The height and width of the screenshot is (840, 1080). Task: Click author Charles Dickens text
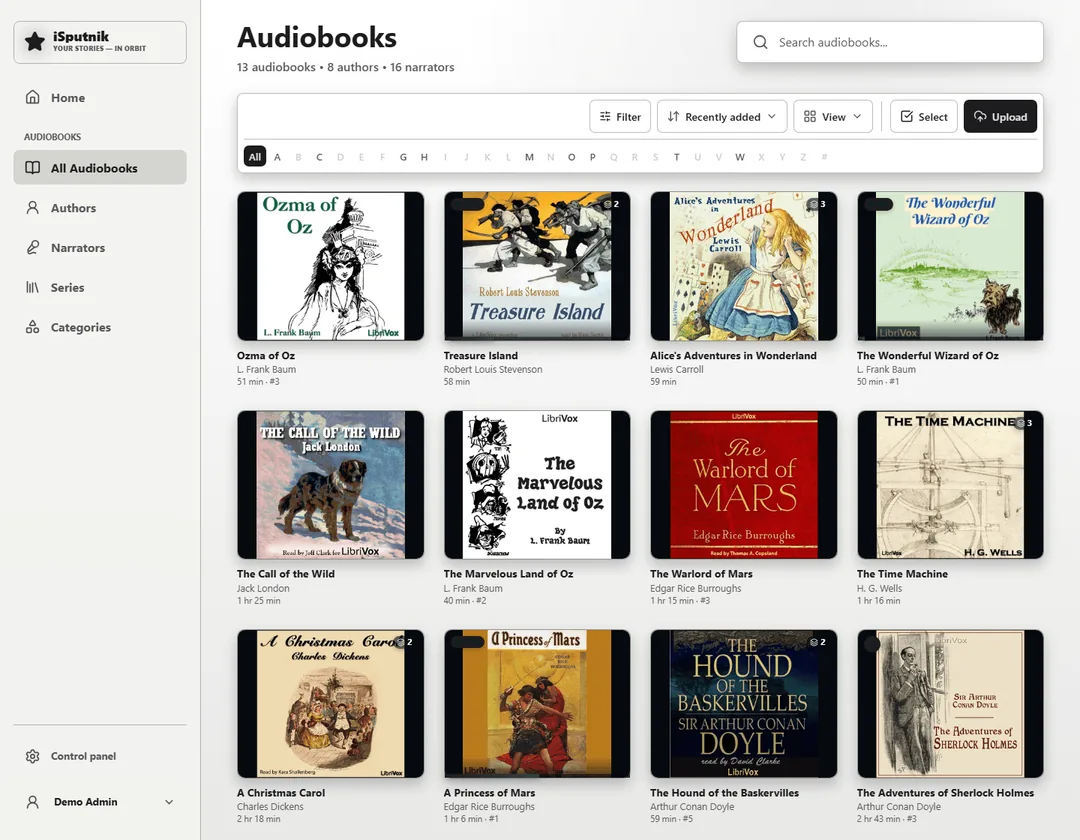[x=270, y=806]
